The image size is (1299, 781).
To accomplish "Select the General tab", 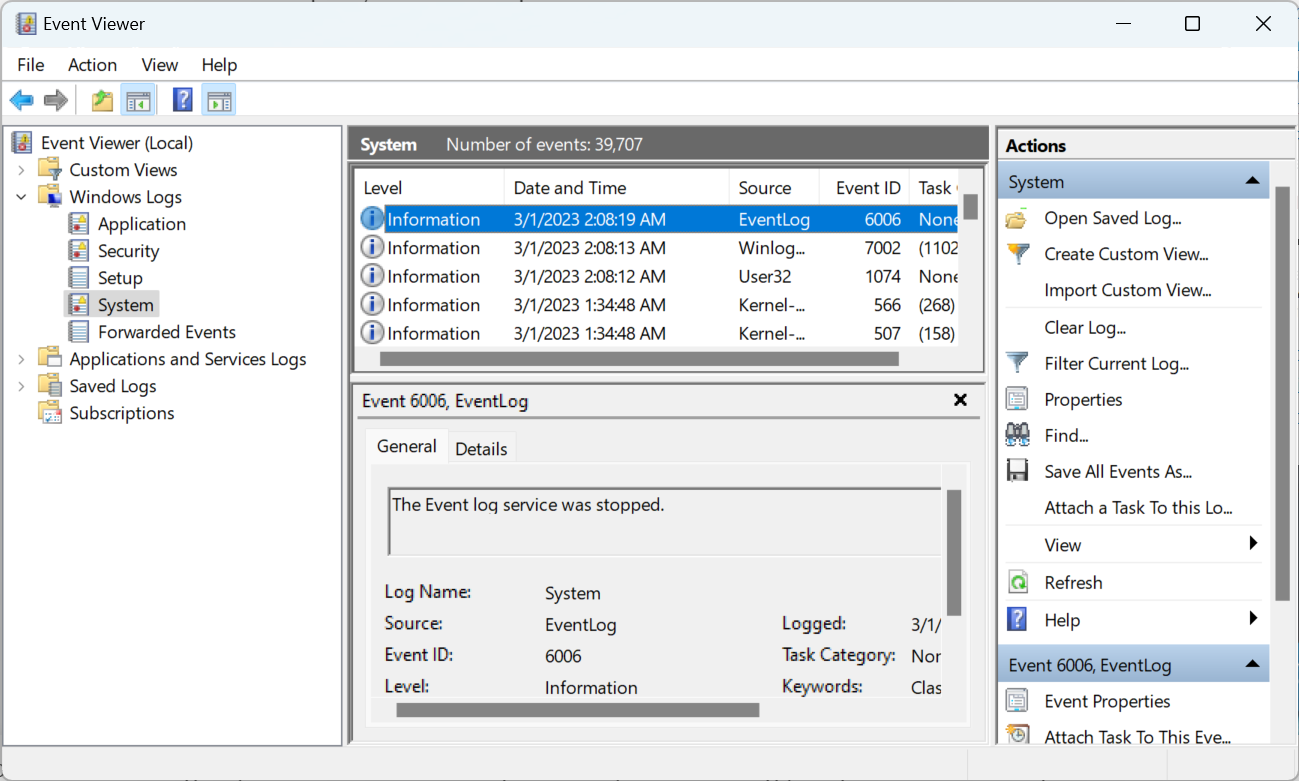I will point(406,447).
